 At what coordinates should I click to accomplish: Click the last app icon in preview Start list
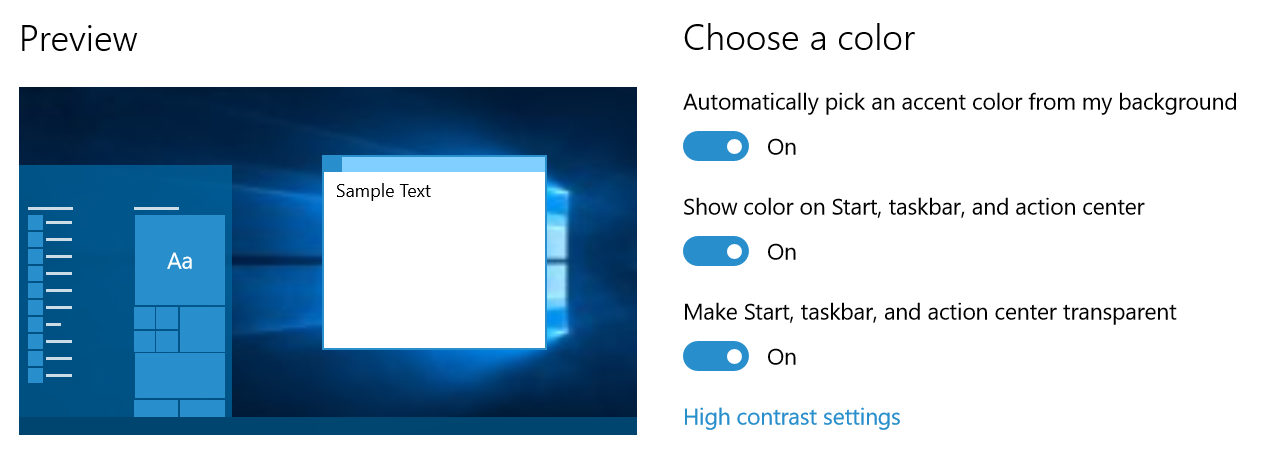click(x=36, y=375)
